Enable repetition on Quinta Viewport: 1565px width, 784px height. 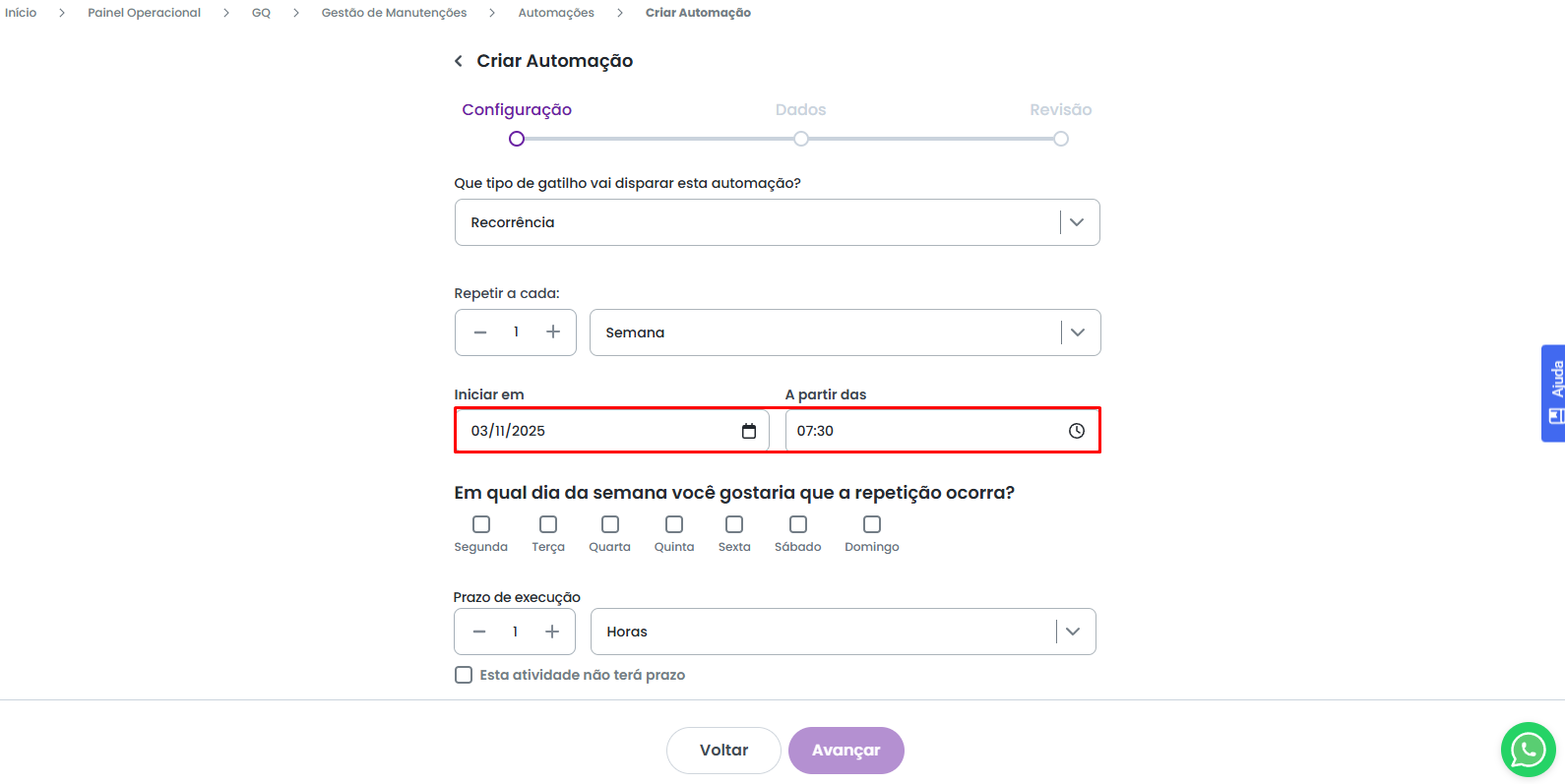pyautogui.click(x=674, y=524)
